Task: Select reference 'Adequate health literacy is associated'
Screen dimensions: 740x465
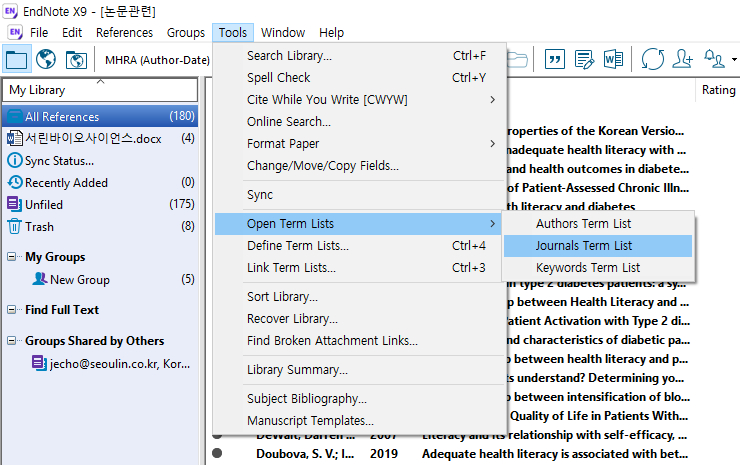Action: click(555, 454)
